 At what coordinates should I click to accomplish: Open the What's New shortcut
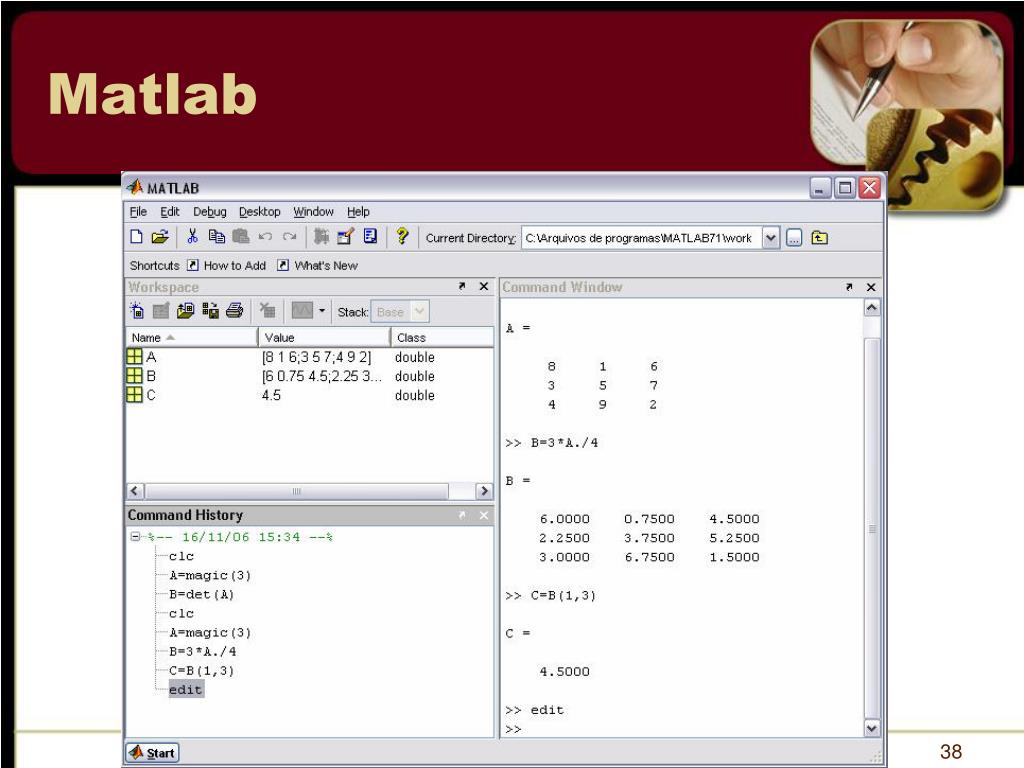tap(317, 265)
